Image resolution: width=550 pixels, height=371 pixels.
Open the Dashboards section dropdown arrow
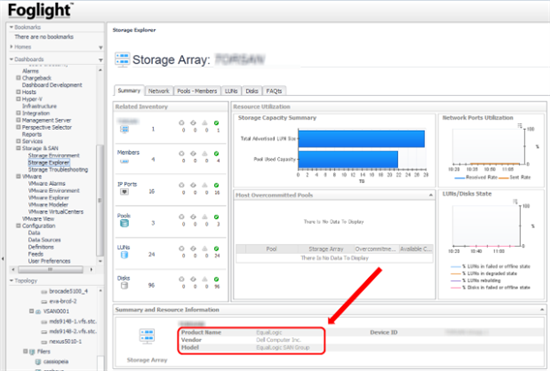point(101,60)
